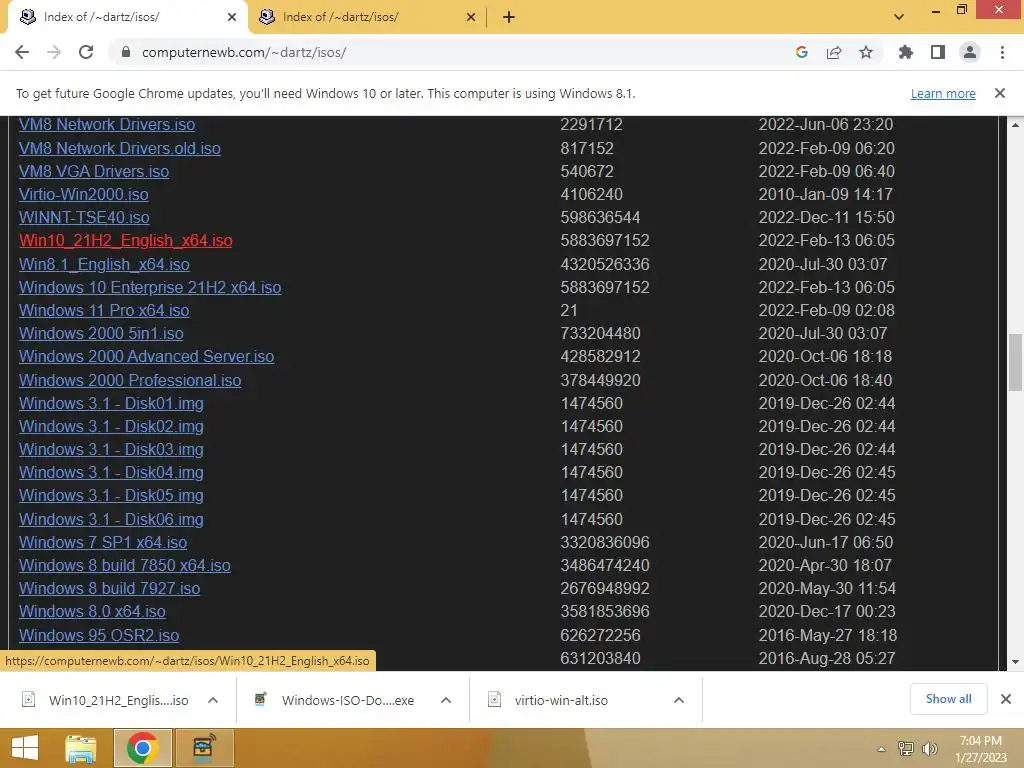Screen dimensions: 1024x768
Task: Download WINNT-TSE40.iso
Action: click(84, 217)
